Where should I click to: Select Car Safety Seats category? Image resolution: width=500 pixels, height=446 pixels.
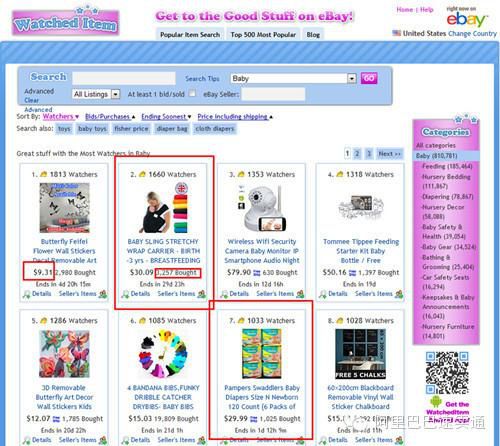click(445, 282)
